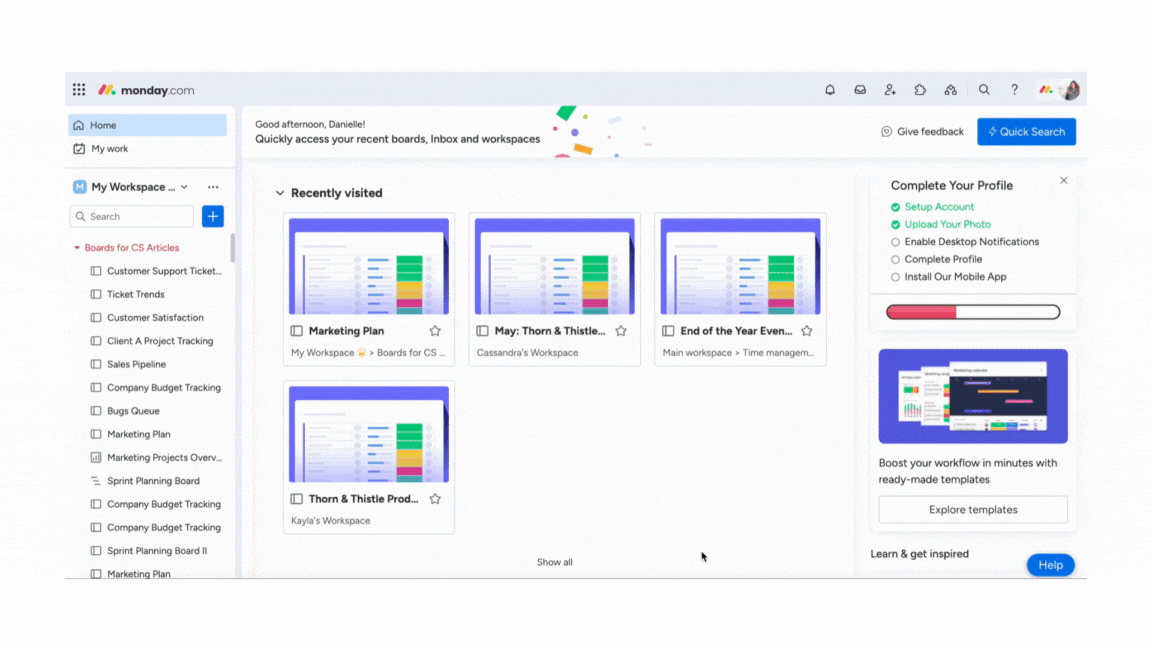The width and height of the screenshot is (1152, 648).
Task: Click the Help button
Action: click(1051, 565)
